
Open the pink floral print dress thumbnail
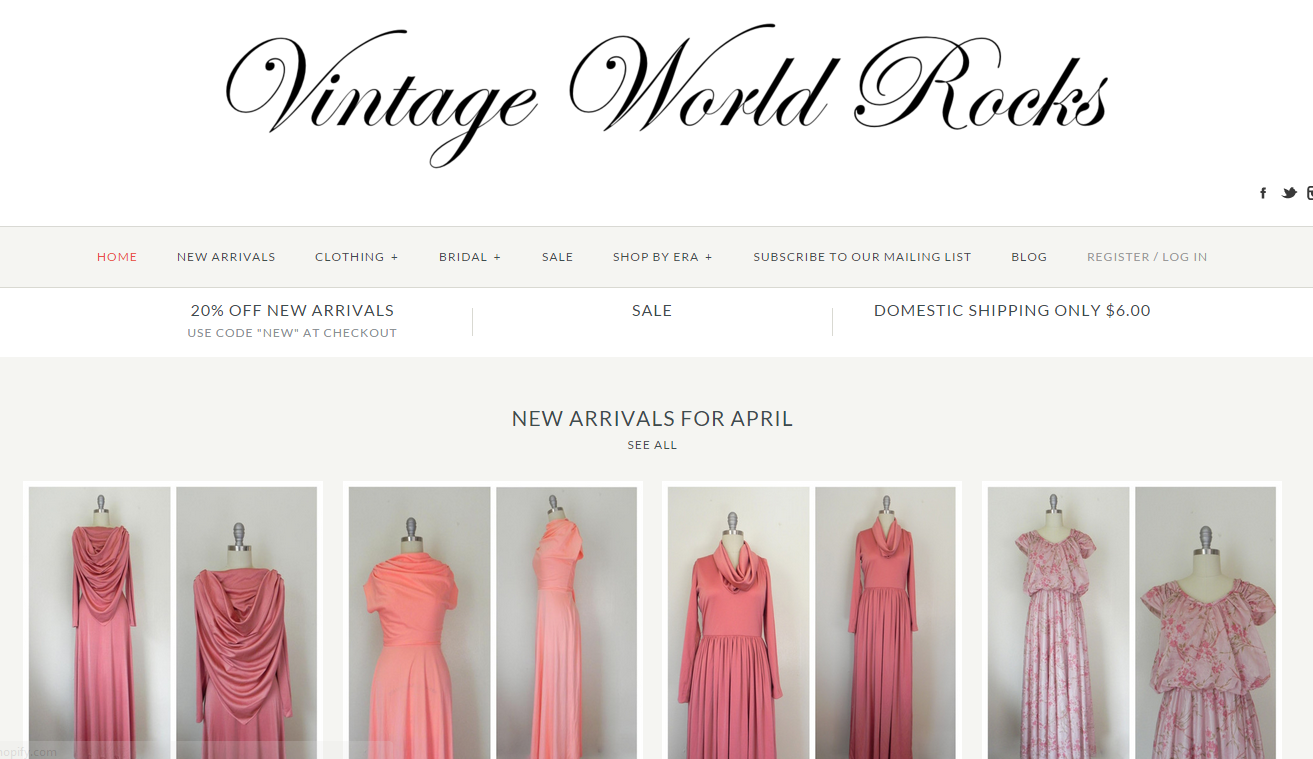(1132, 622)
